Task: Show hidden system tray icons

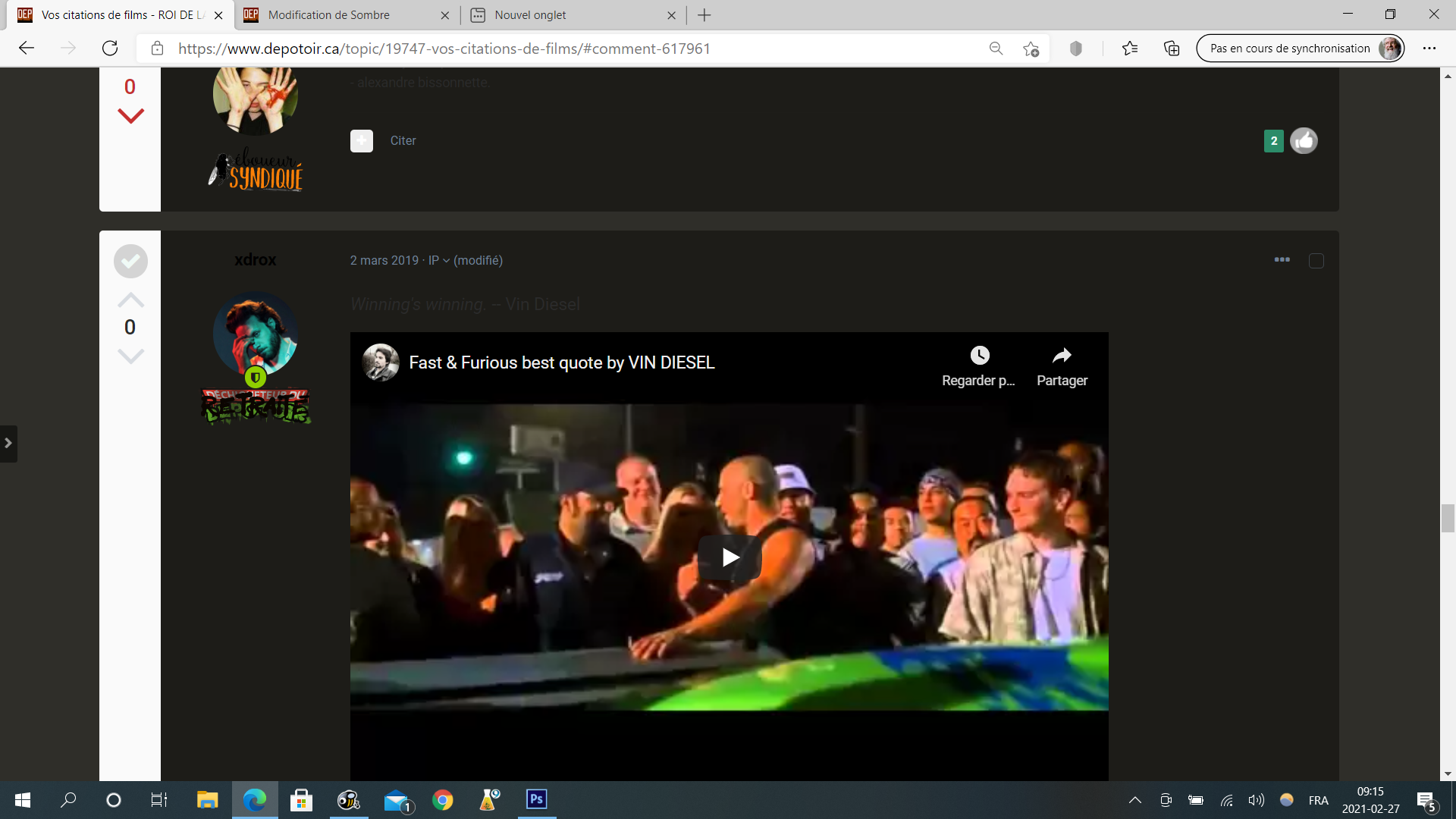Action: point(1135,800)
